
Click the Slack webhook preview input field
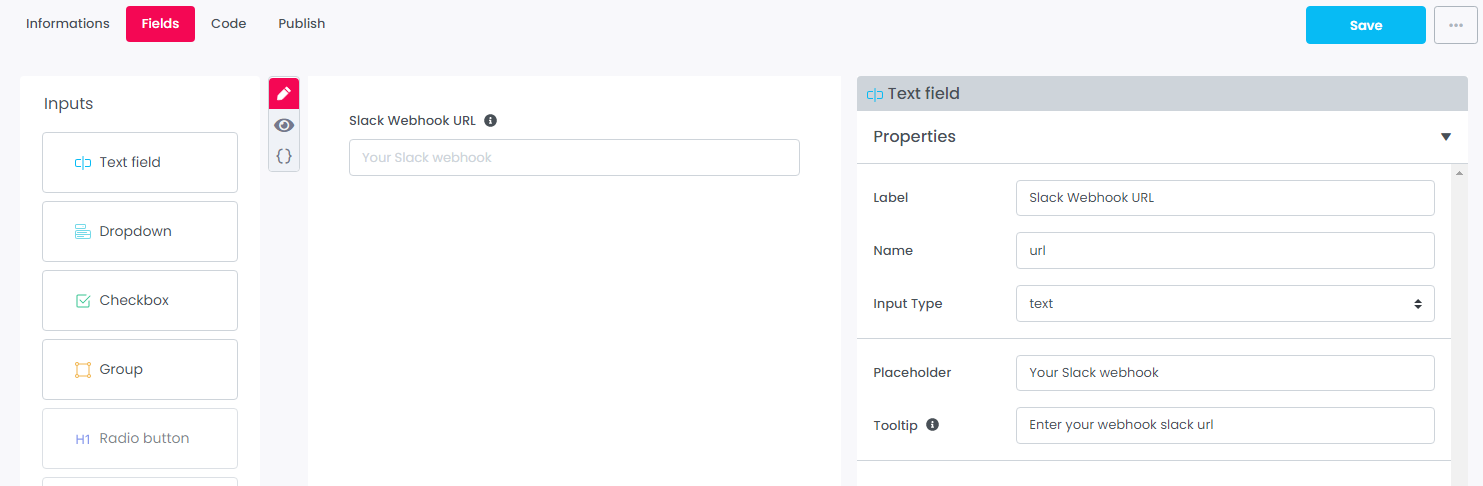(x=574, y=158)
